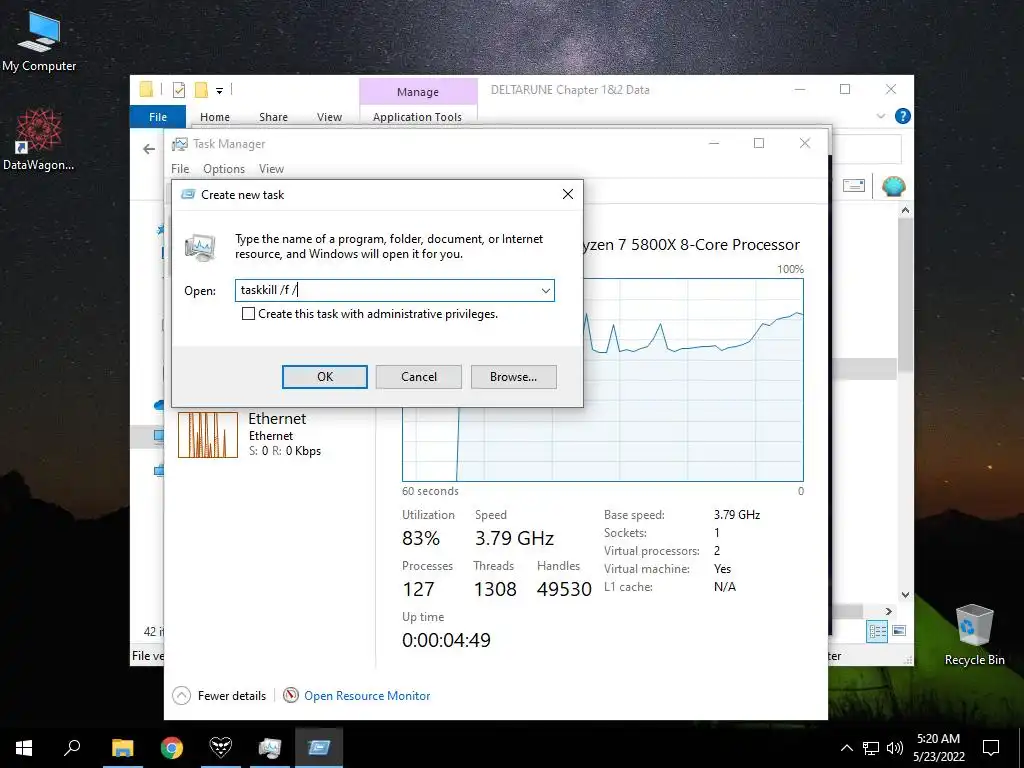The height and width of the screenshot is (768, 1024).
Task: Open the Recycle Bin on desktop
Action: (x=974, y=635)
